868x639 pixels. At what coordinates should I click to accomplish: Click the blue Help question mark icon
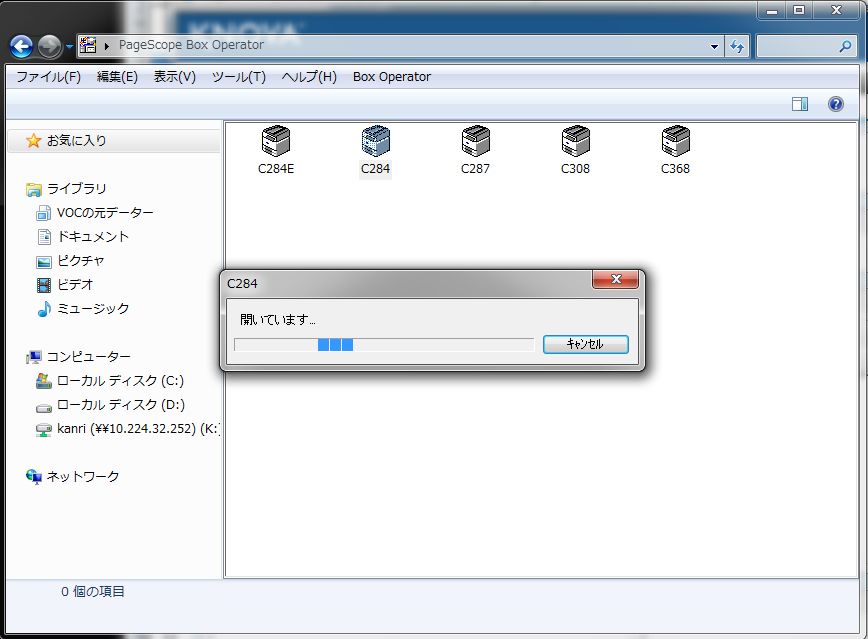click(x=835, y=104)
